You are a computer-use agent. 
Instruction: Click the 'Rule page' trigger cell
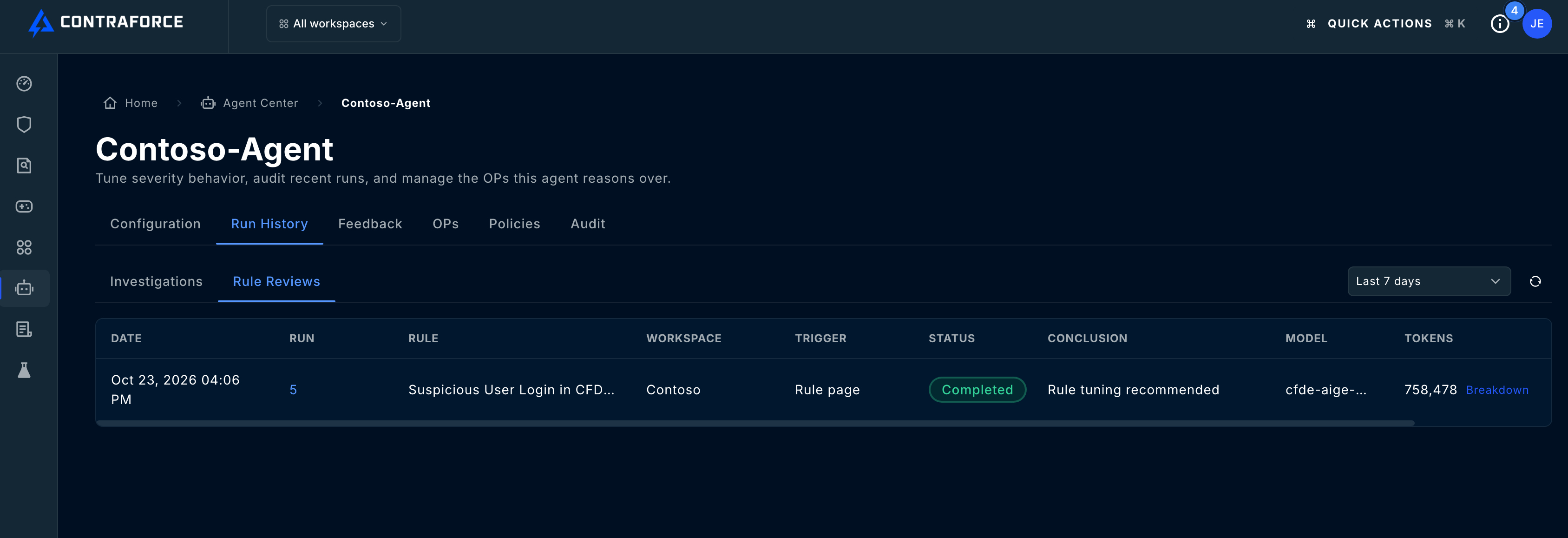click(x=827, y=390)
